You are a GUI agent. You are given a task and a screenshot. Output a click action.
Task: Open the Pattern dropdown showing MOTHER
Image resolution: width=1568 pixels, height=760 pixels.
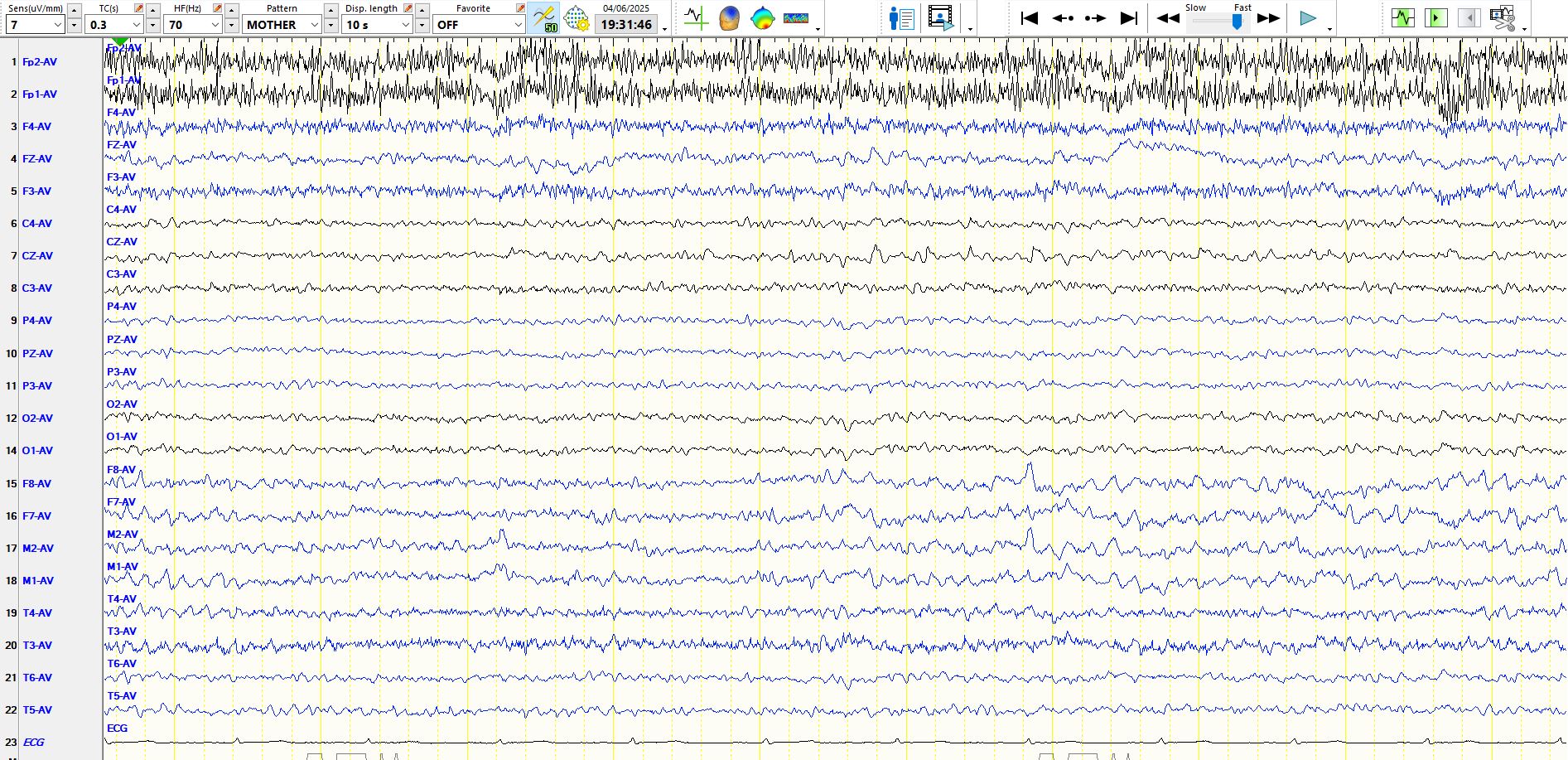(x=282, y=25)
